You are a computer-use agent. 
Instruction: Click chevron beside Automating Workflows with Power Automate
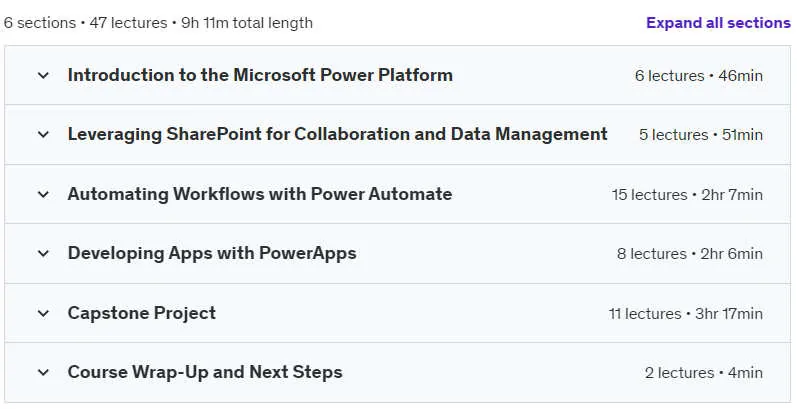(44, 194)
